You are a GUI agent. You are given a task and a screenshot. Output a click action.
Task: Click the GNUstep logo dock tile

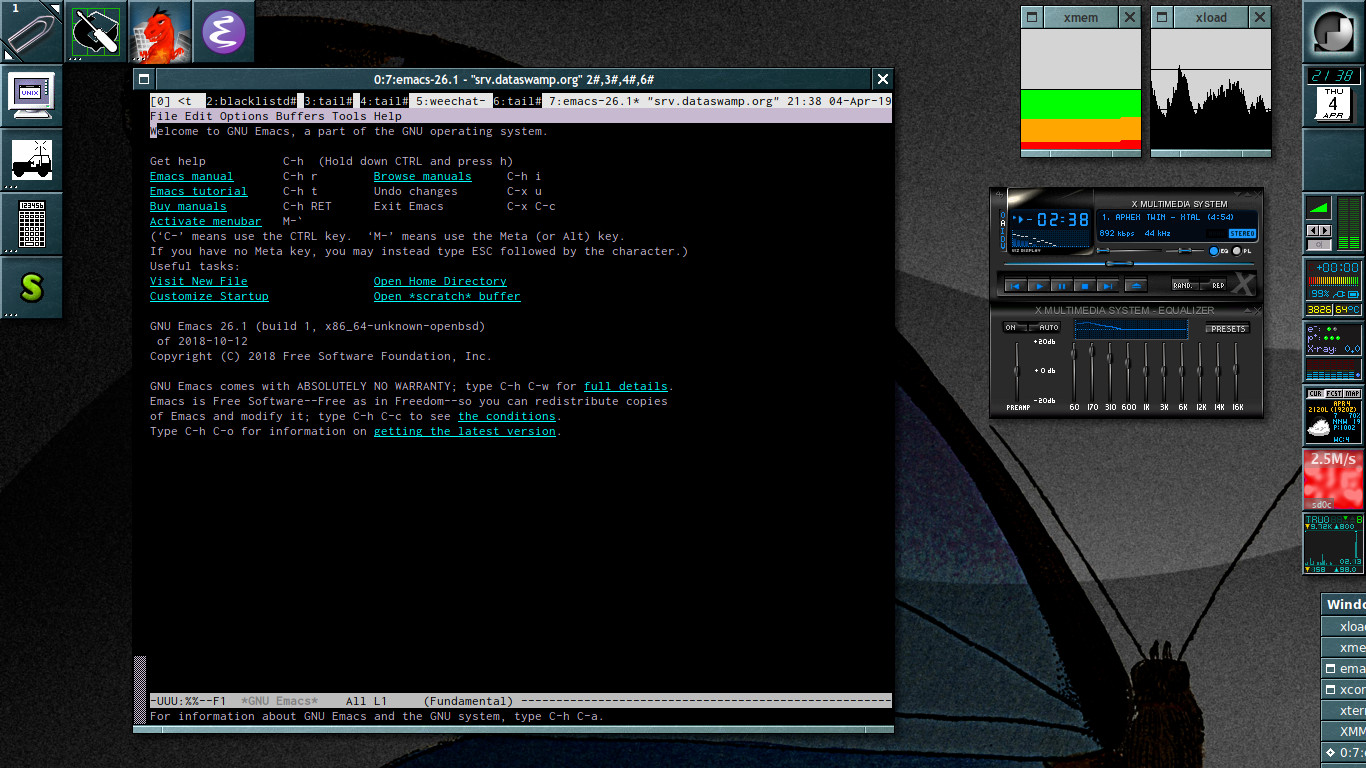click(x=1334, y=31)
